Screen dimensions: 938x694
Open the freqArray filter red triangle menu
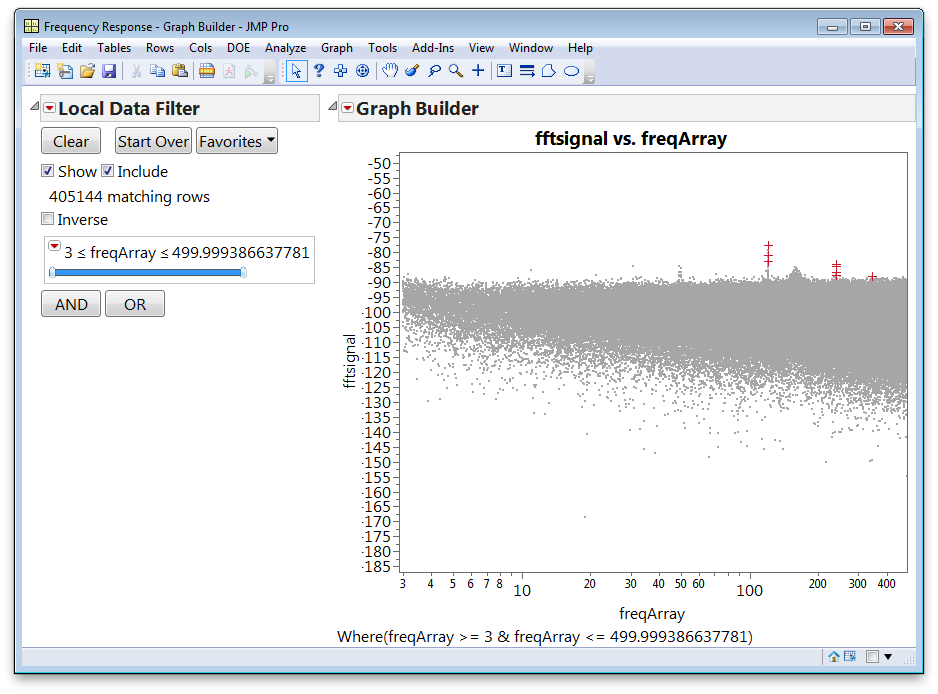(54, 246)
